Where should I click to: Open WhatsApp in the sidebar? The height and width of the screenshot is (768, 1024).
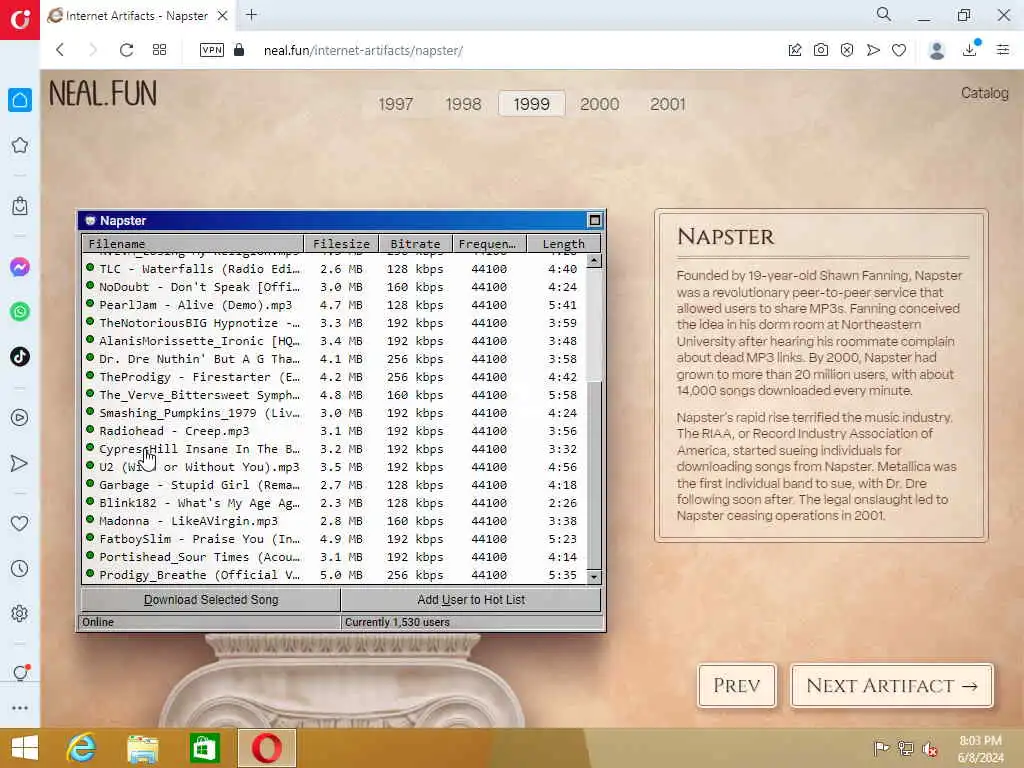[x=20, y=312]
